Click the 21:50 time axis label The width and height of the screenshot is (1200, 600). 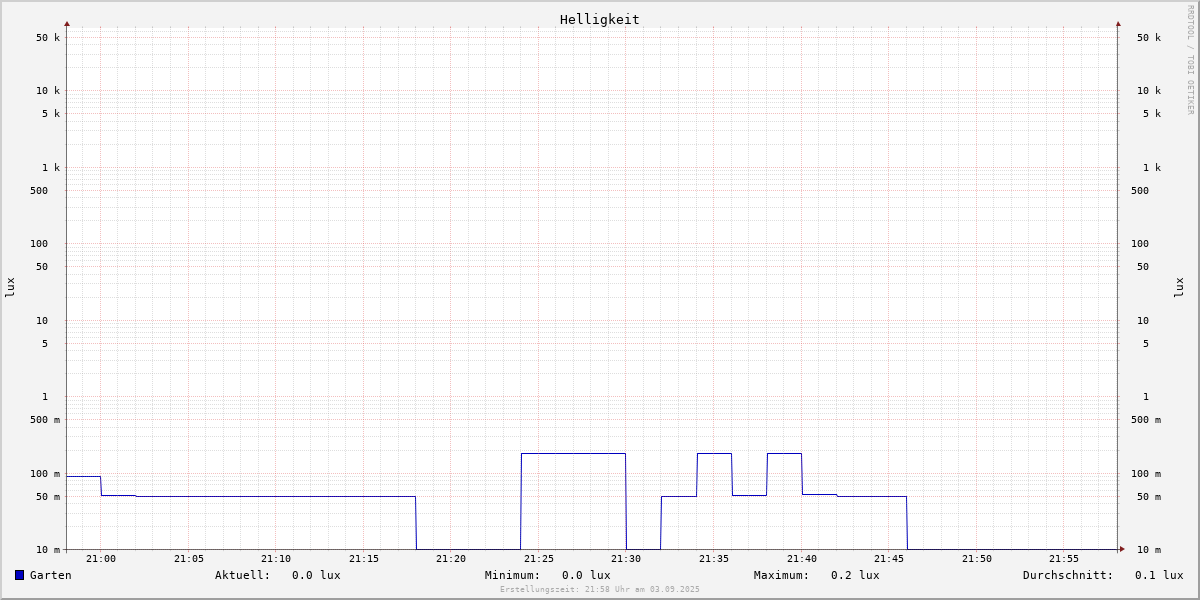(977, 559)
